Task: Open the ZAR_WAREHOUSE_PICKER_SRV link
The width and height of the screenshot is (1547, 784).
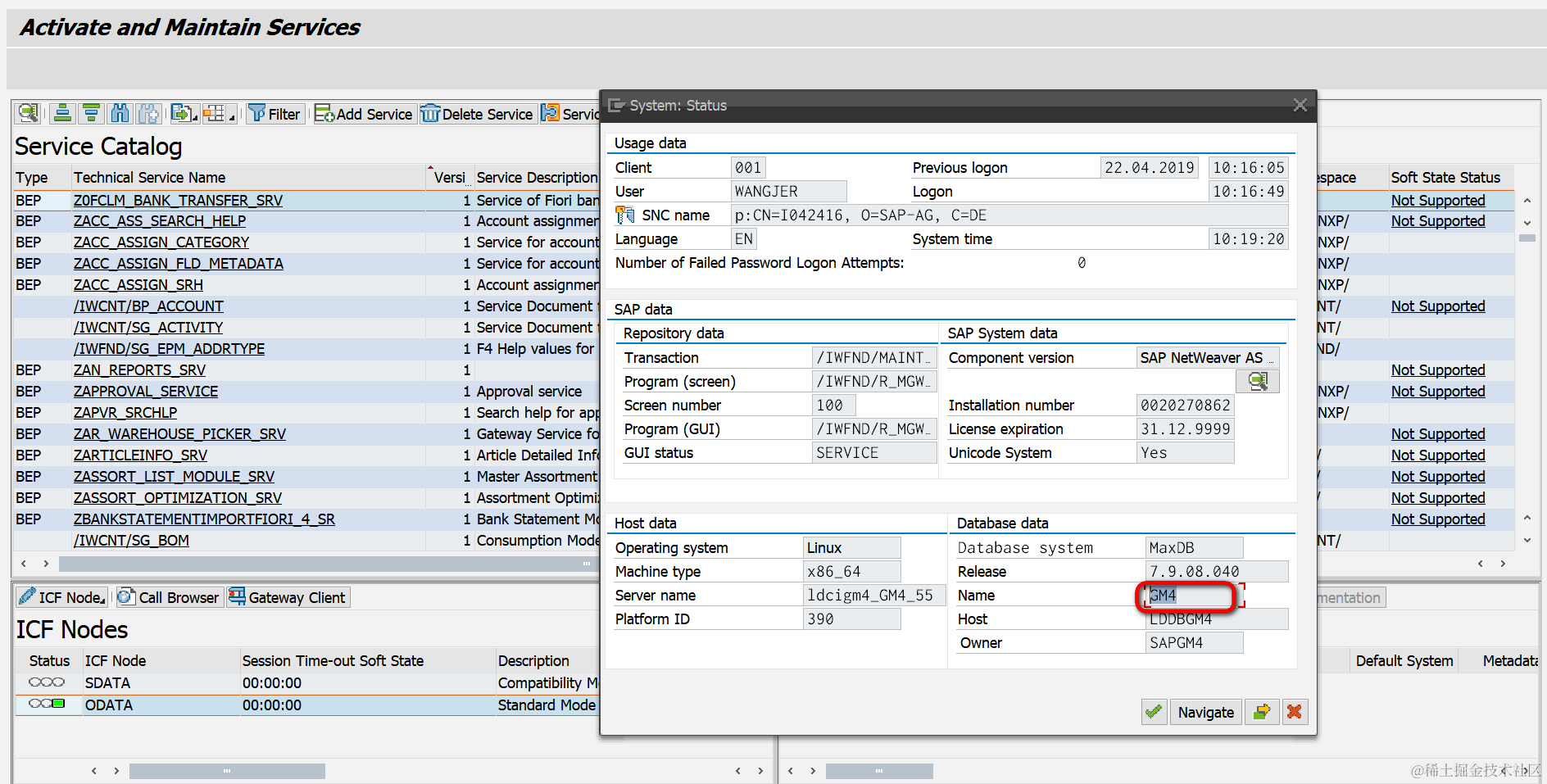Action: coord(179,434)
